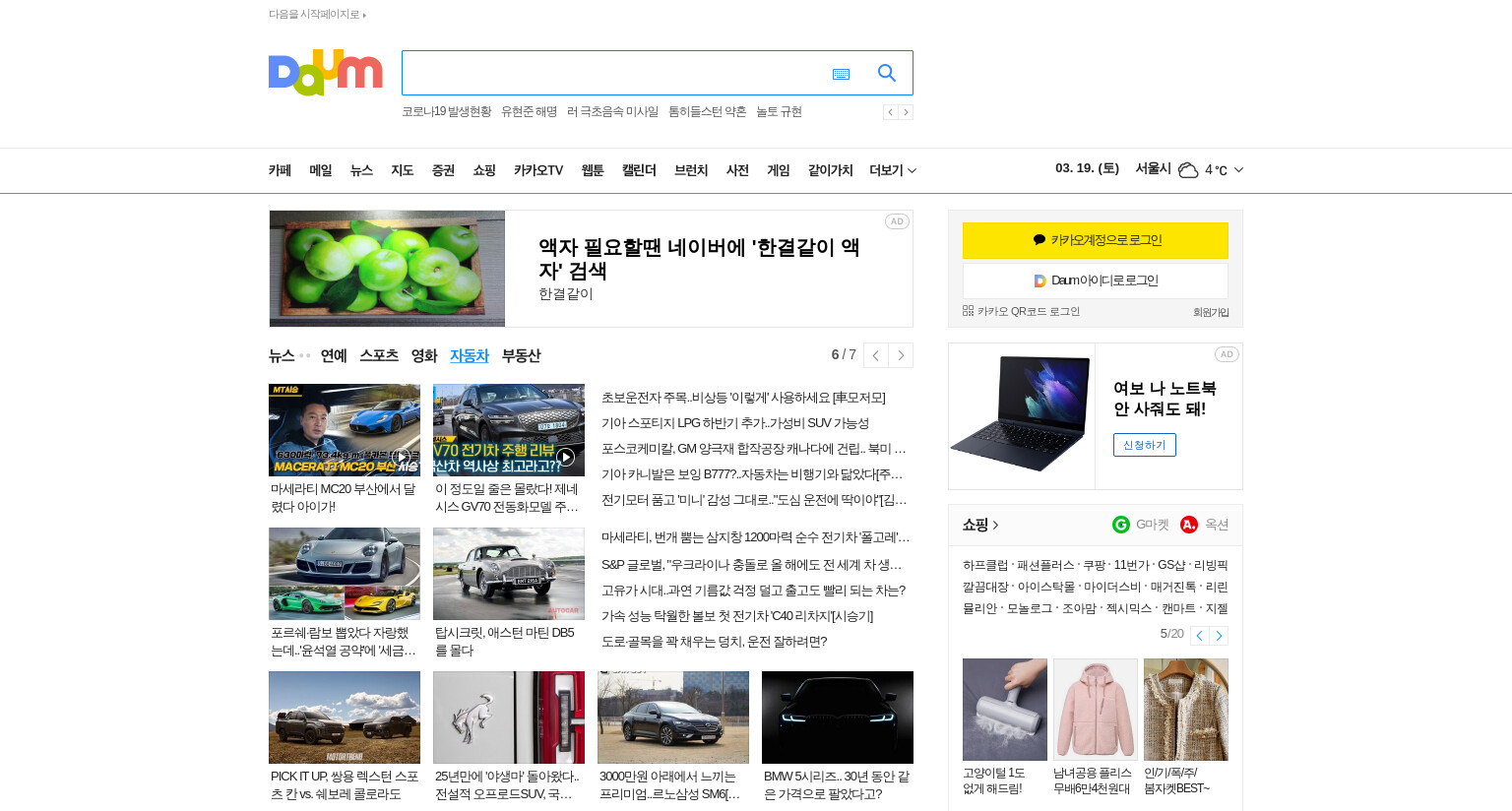Show previous trending search keywords
The image size is (1512, 811).
click(x=890, y=112)
